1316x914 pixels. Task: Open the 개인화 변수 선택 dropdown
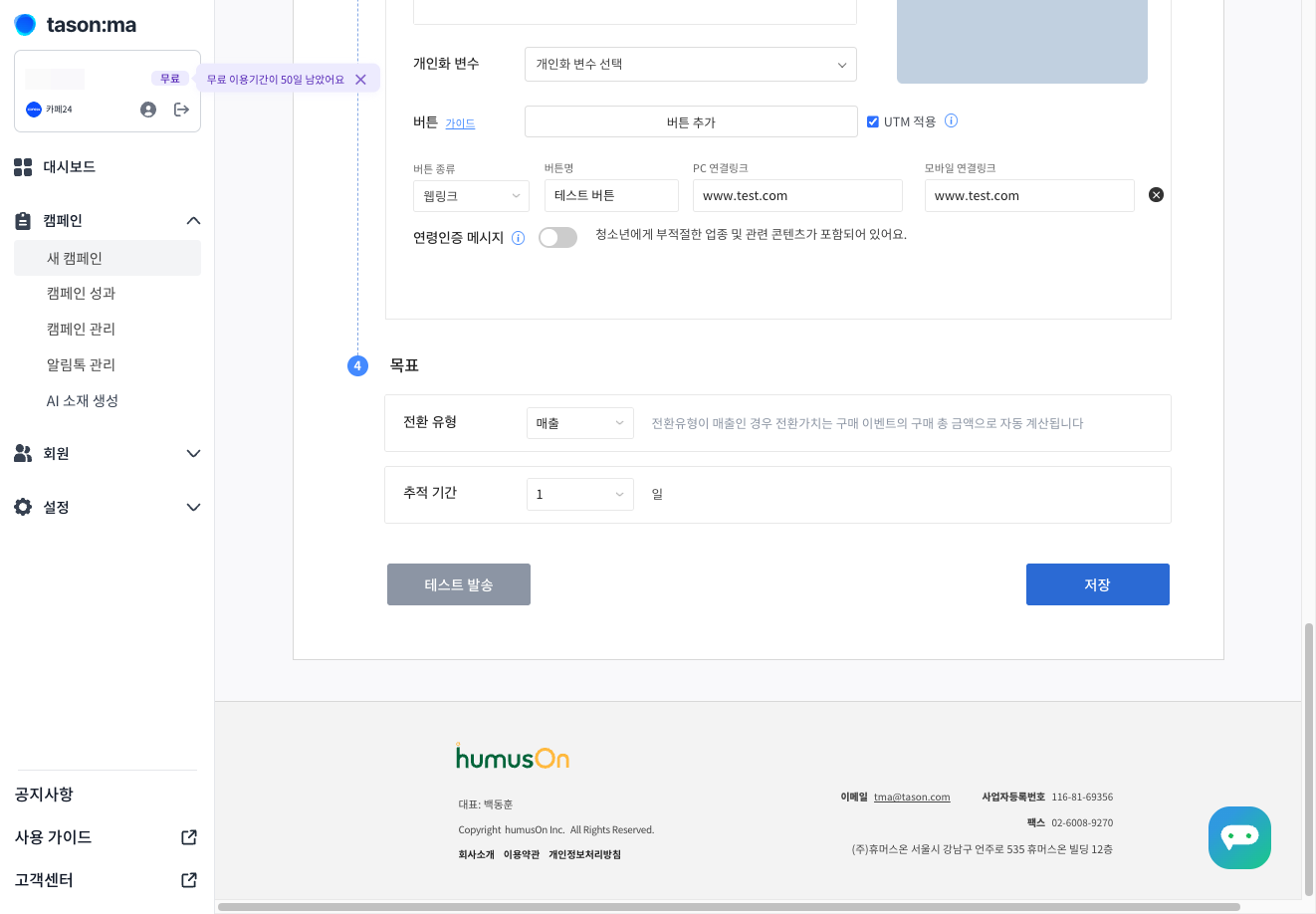coord(691,64)
